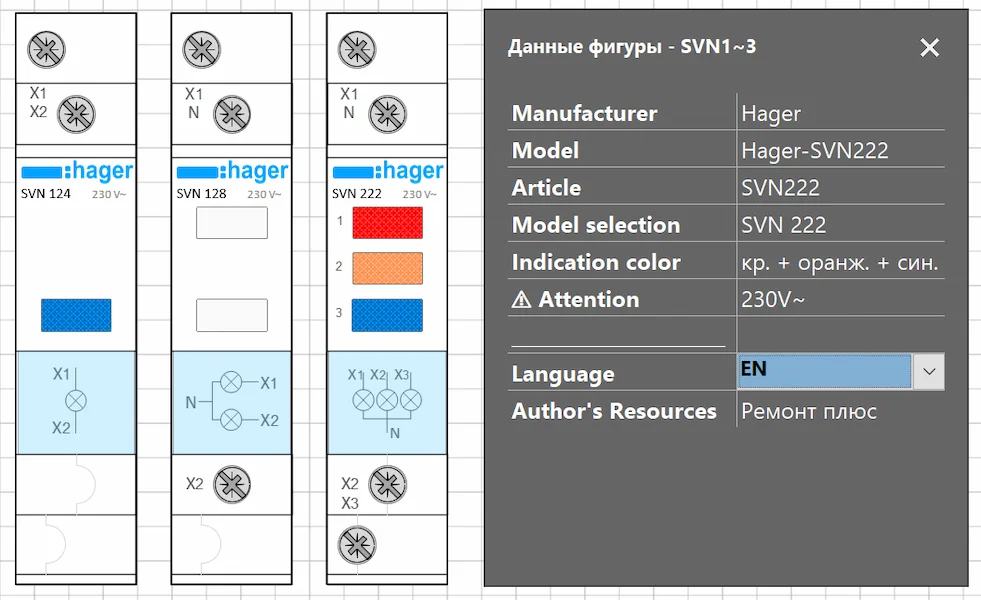981x600 pixels.
Task: Click the X2 middle lamp symbol on SVN 222 diagram
Action: pyautogui.click(x=387, y=400)
